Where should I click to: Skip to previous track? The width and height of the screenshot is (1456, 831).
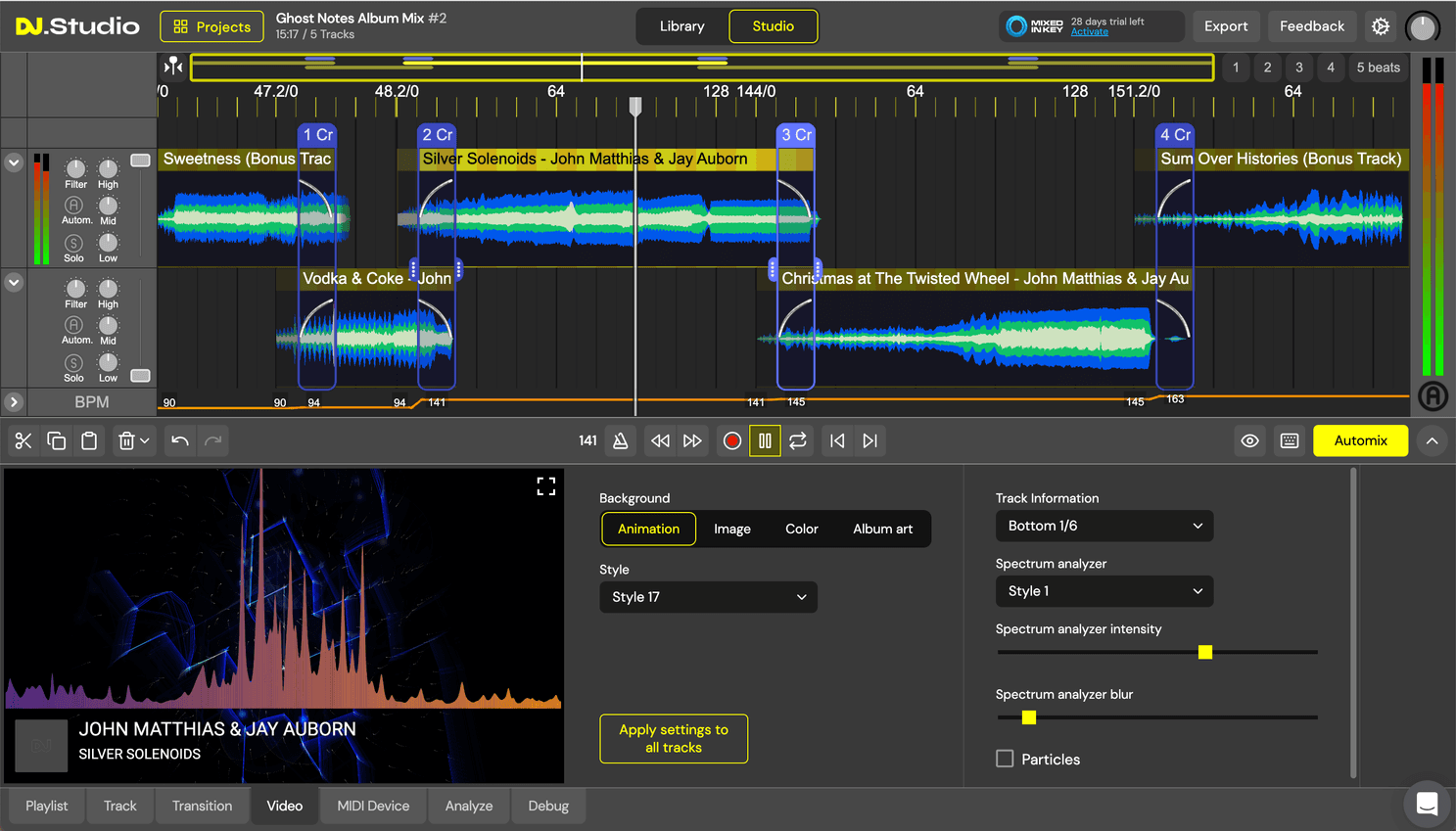(x=837, y=441)
